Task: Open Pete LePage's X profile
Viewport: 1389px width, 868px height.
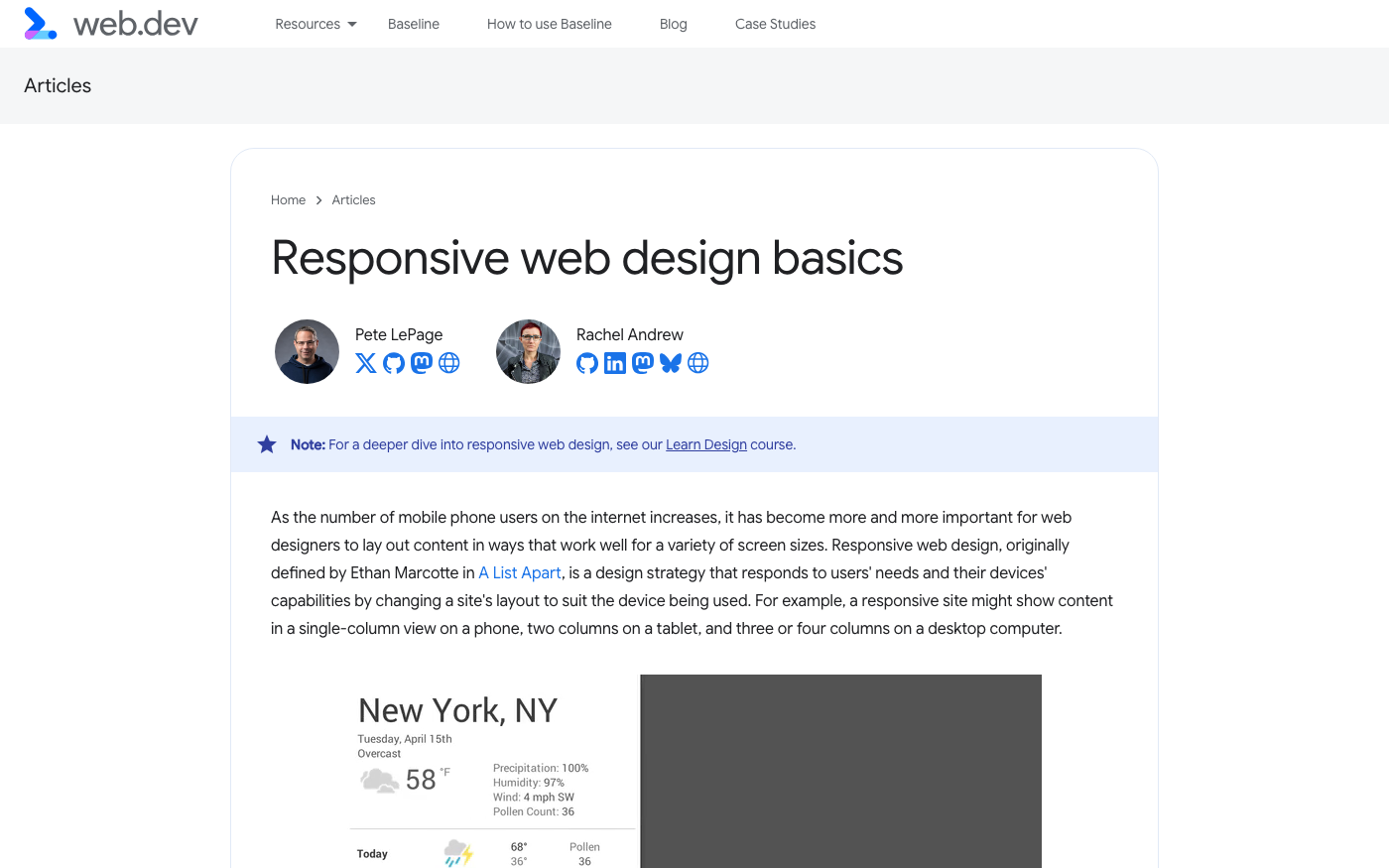Action: coord(366,363)
